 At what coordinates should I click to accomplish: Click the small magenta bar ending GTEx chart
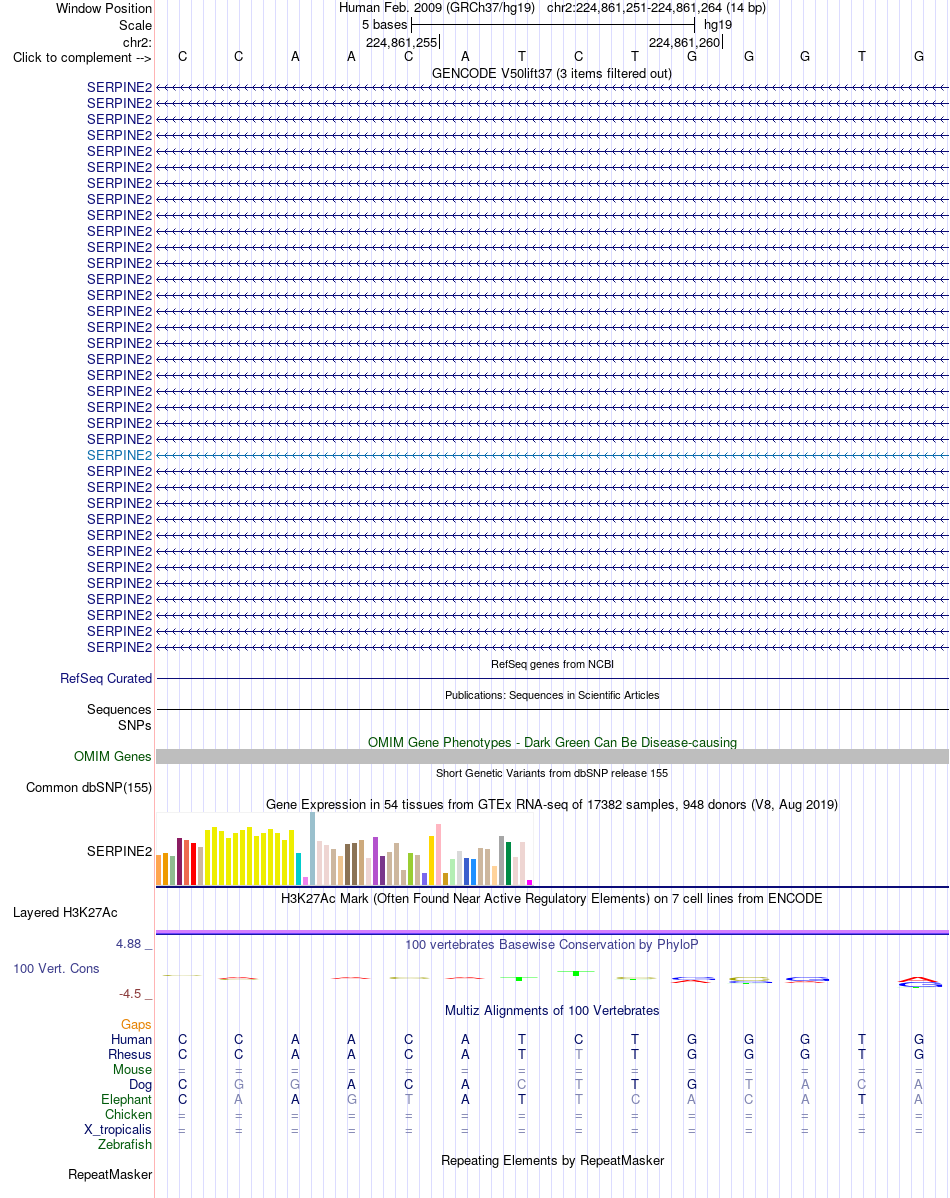(529, 882)
